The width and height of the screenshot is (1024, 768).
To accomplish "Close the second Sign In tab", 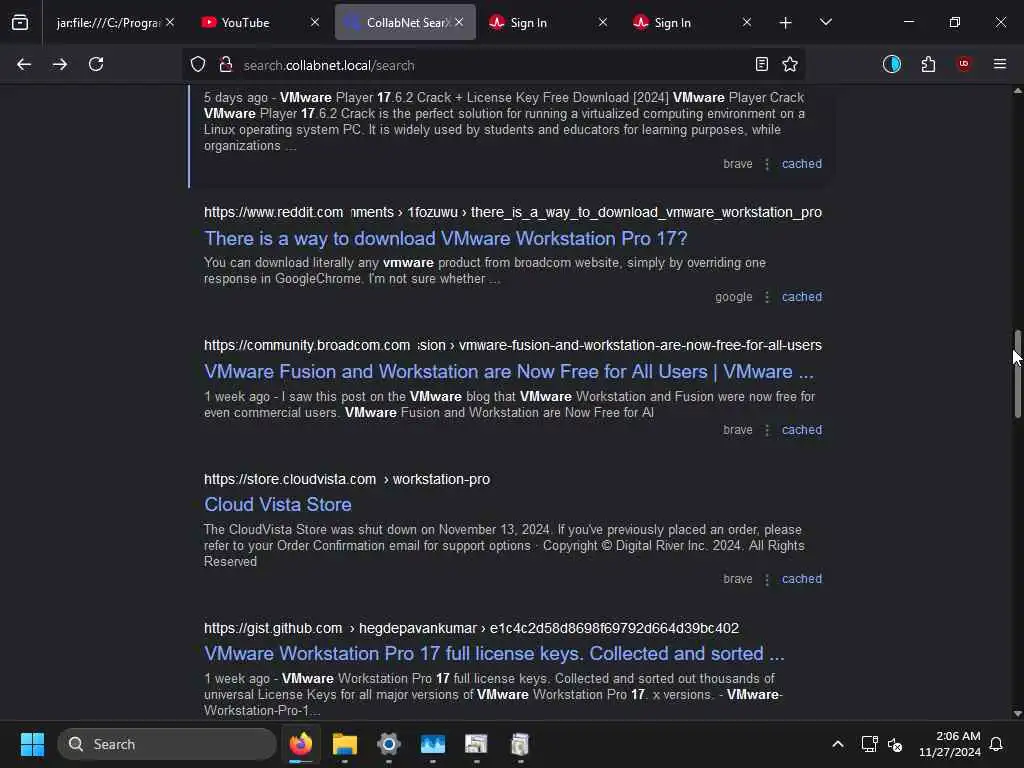I will point(746,22).
